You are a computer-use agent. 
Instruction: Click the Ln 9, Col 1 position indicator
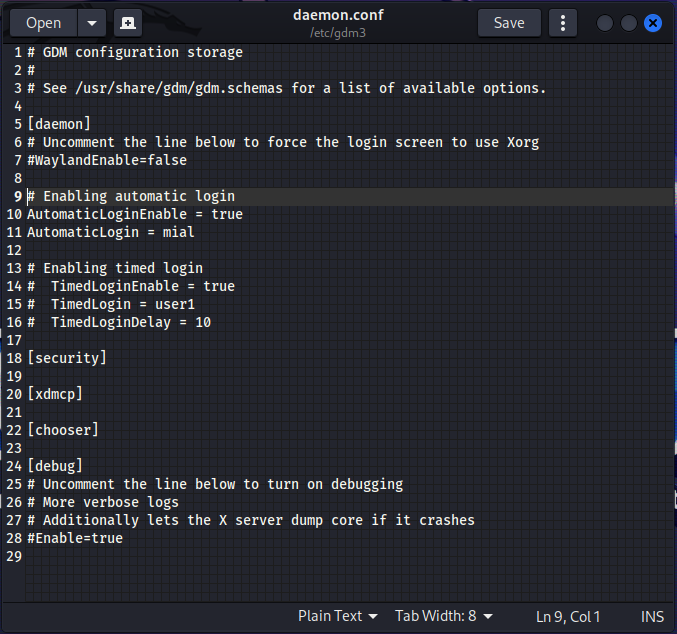coord(568,616)
